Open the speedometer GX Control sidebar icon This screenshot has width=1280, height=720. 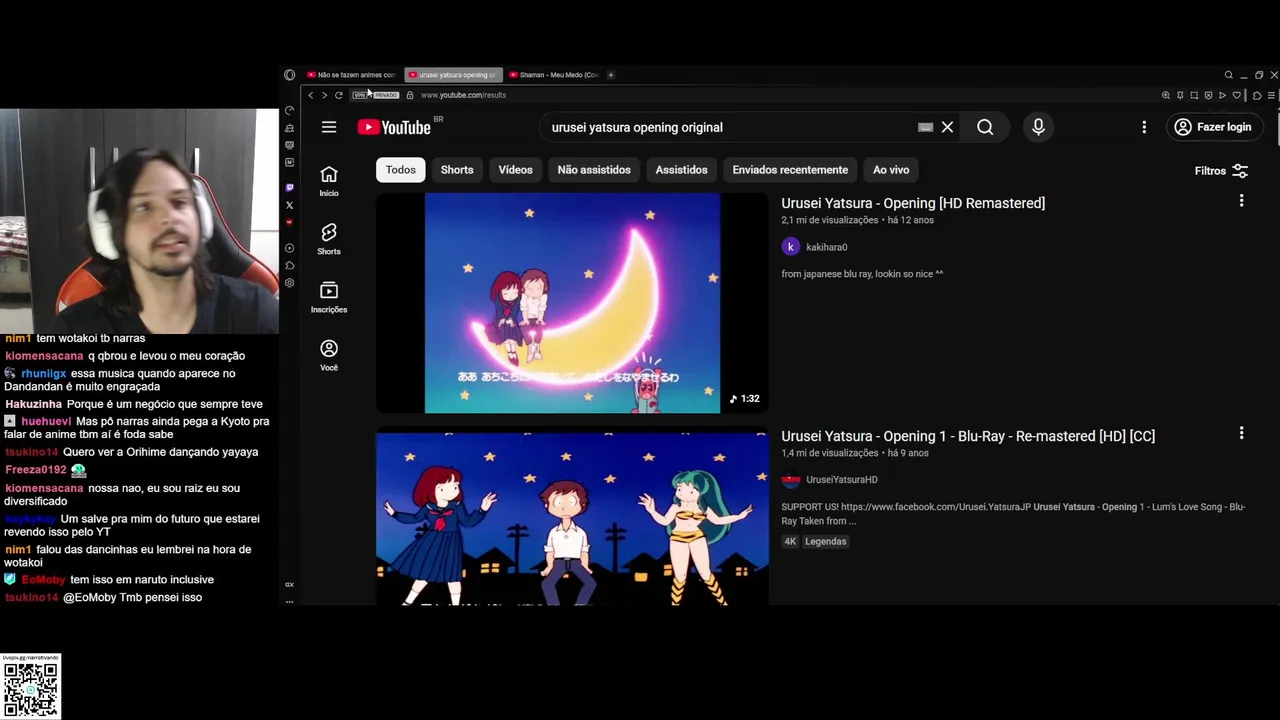pos(290,110)
